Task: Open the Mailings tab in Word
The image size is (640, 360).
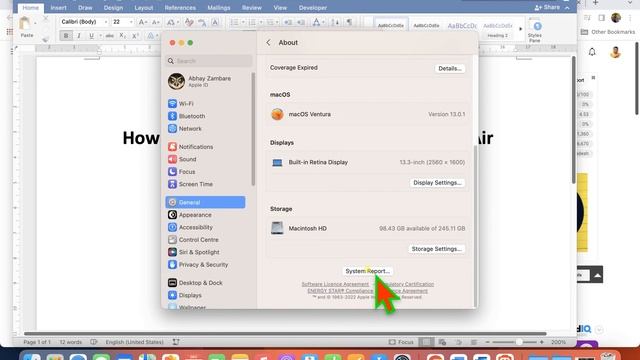Action: (x=219, y=8)
